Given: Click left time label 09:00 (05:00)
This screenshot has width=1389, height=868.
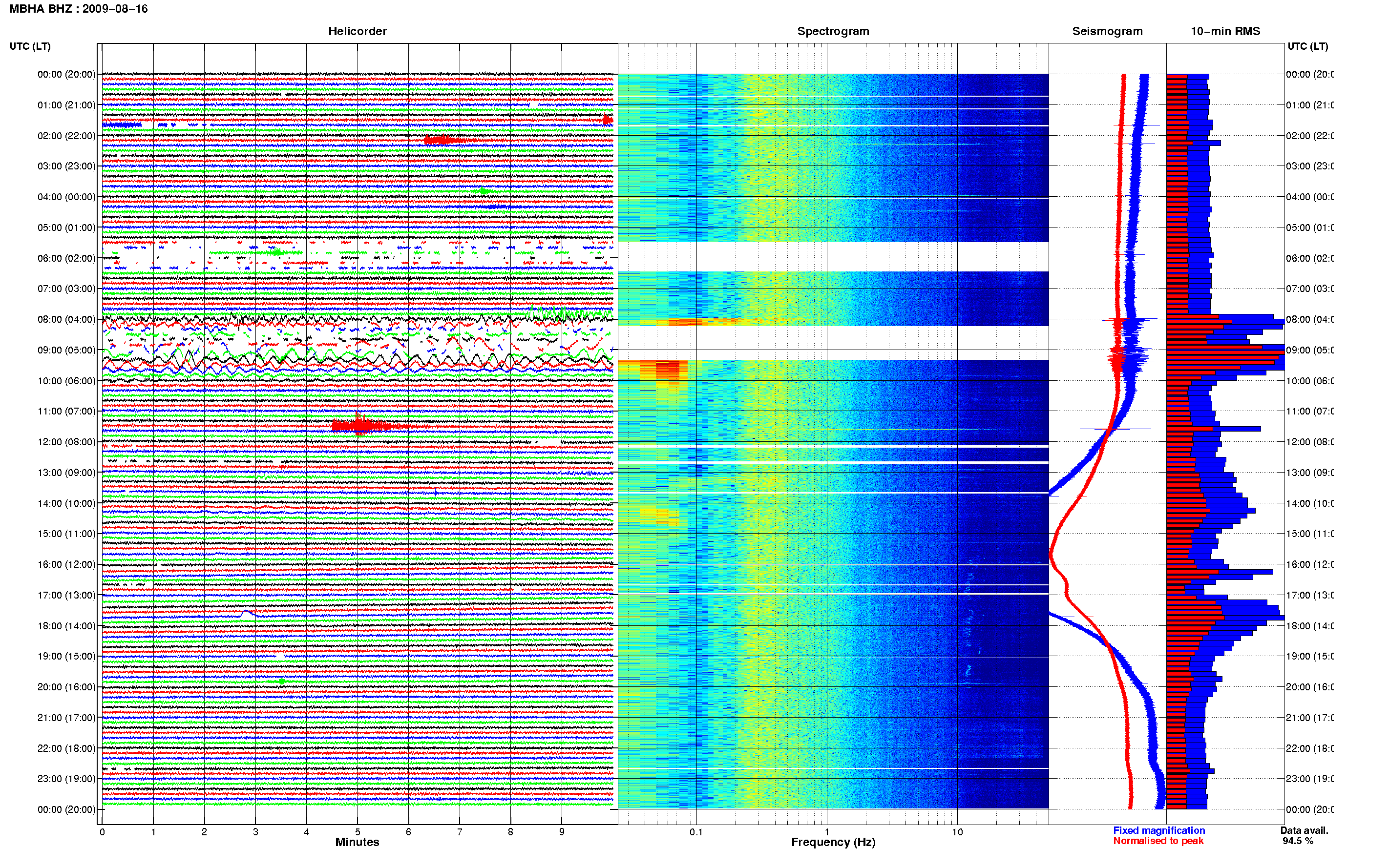Looking at the screenshot, I should tap(66, 350).
